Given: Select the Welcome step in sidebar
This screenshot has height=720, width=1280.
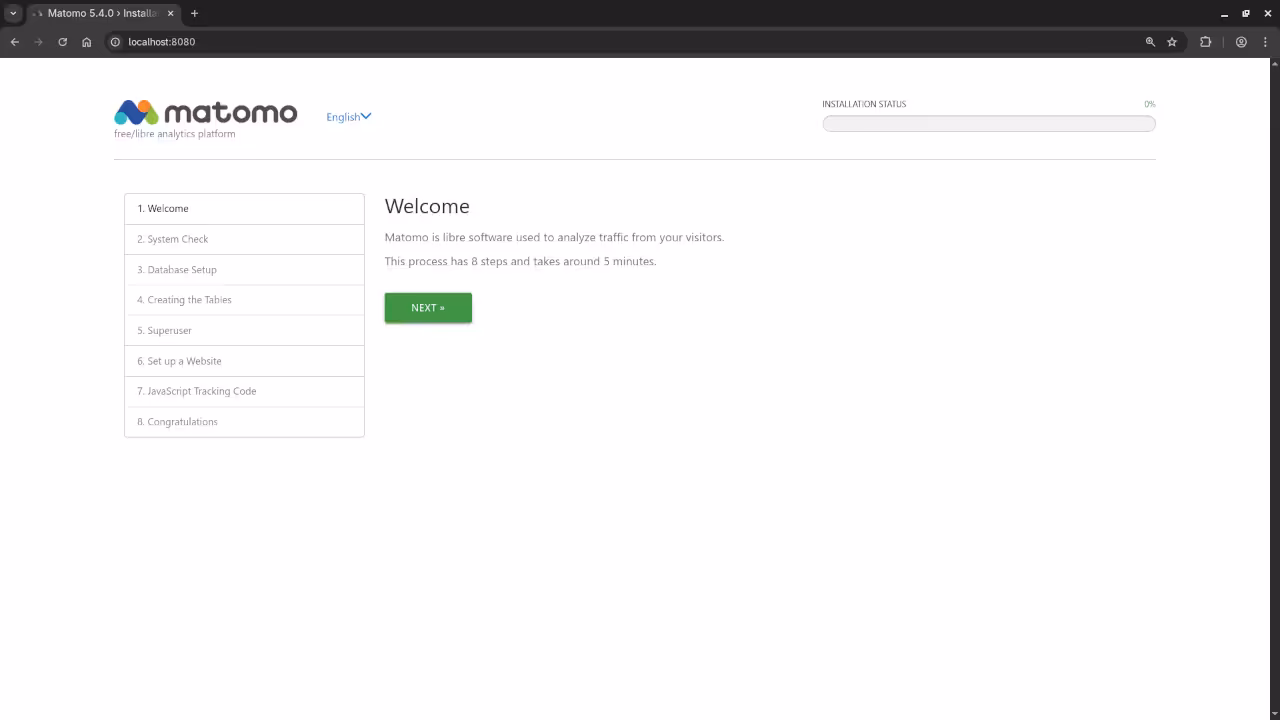Looking at the screenshot, I should (x=244, y=209).
